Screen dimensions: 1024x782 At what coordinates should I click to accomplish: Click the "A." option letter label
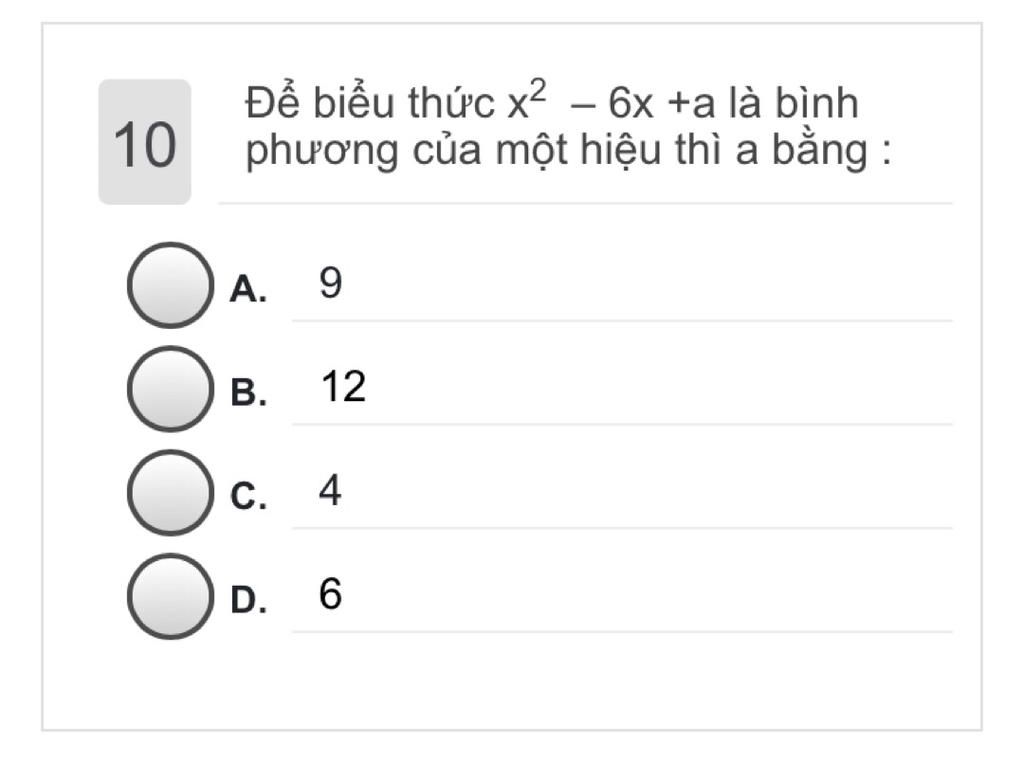[248, 289]
